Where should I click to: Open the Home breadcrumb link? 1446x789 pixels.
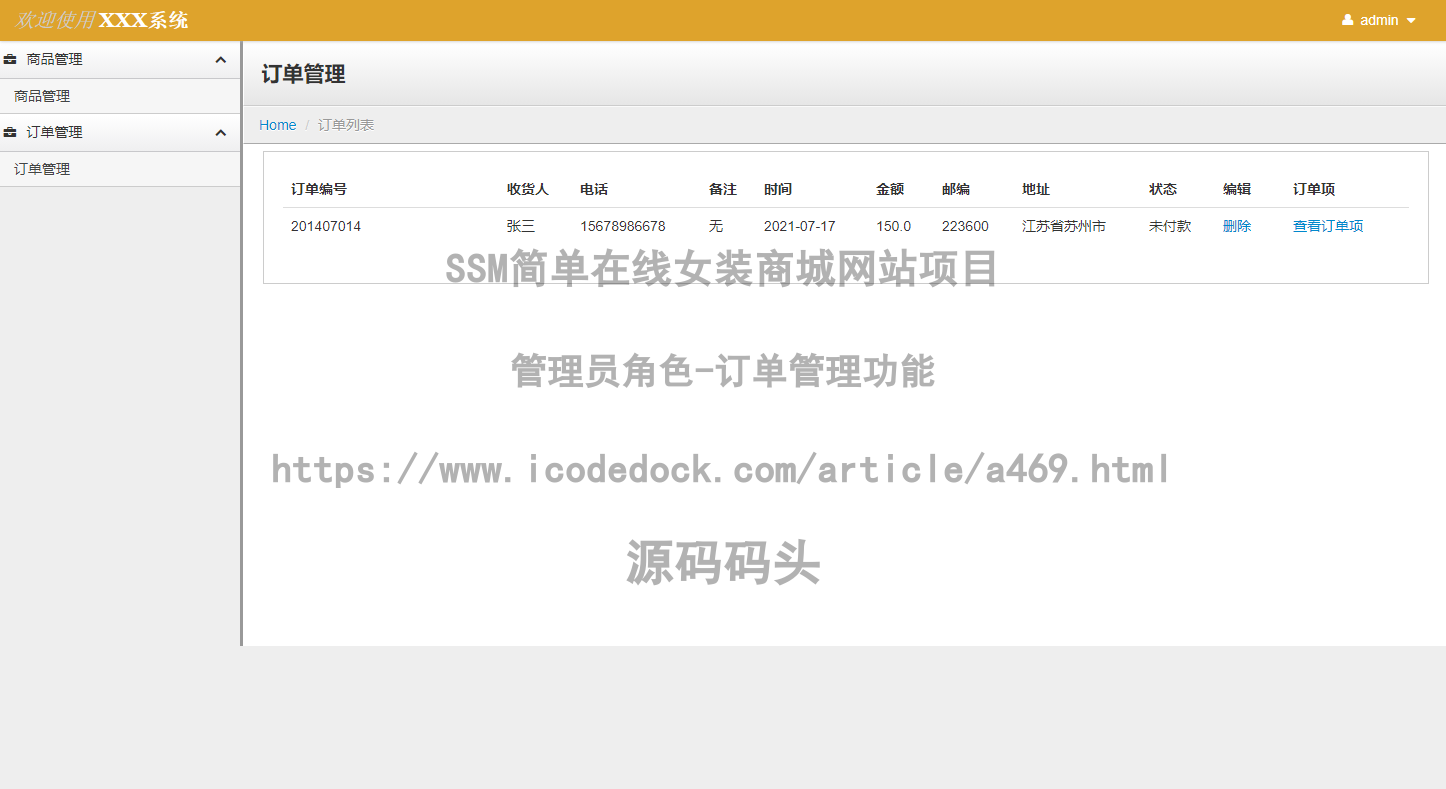(x=277, y=124)
